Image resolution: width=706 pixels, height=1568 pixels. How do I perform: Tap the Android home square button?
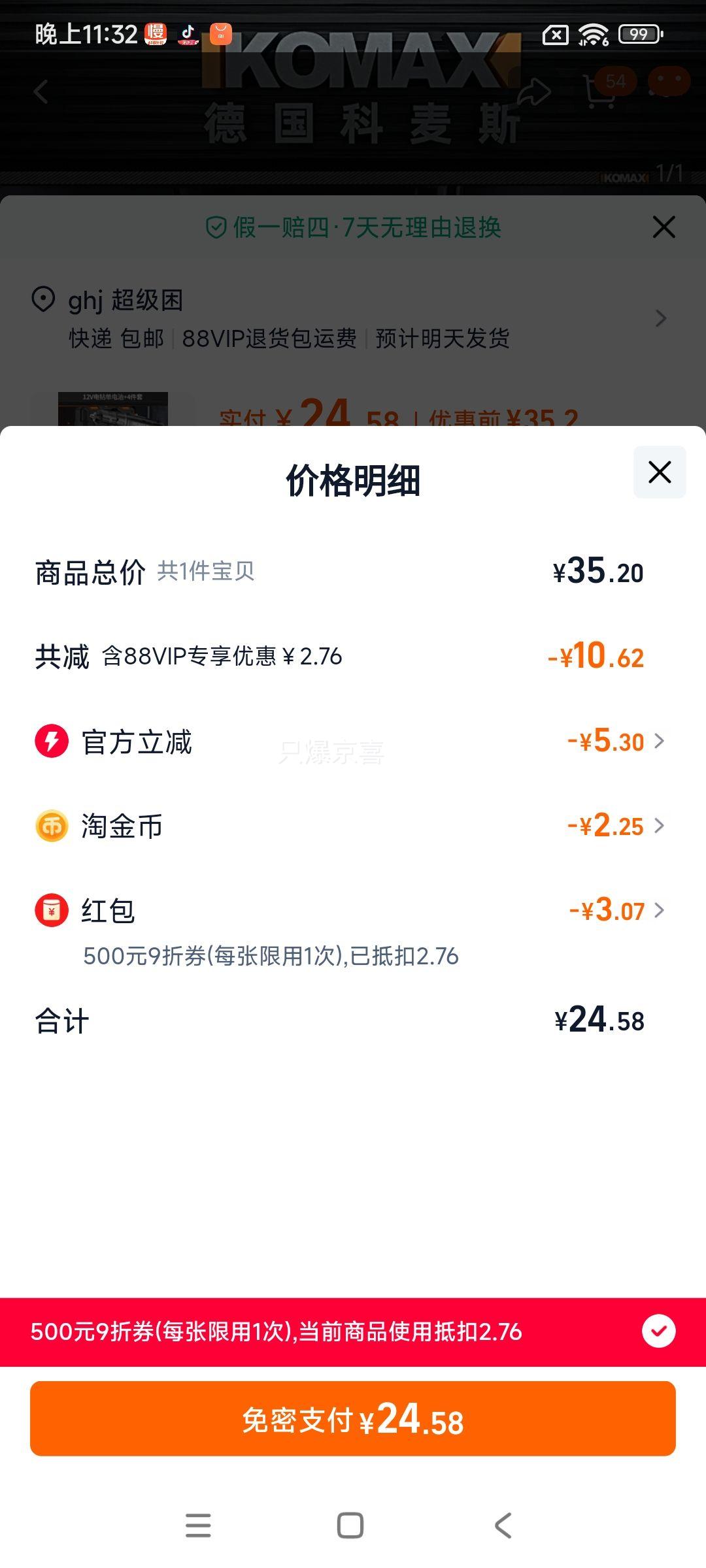click(350, 1526)
